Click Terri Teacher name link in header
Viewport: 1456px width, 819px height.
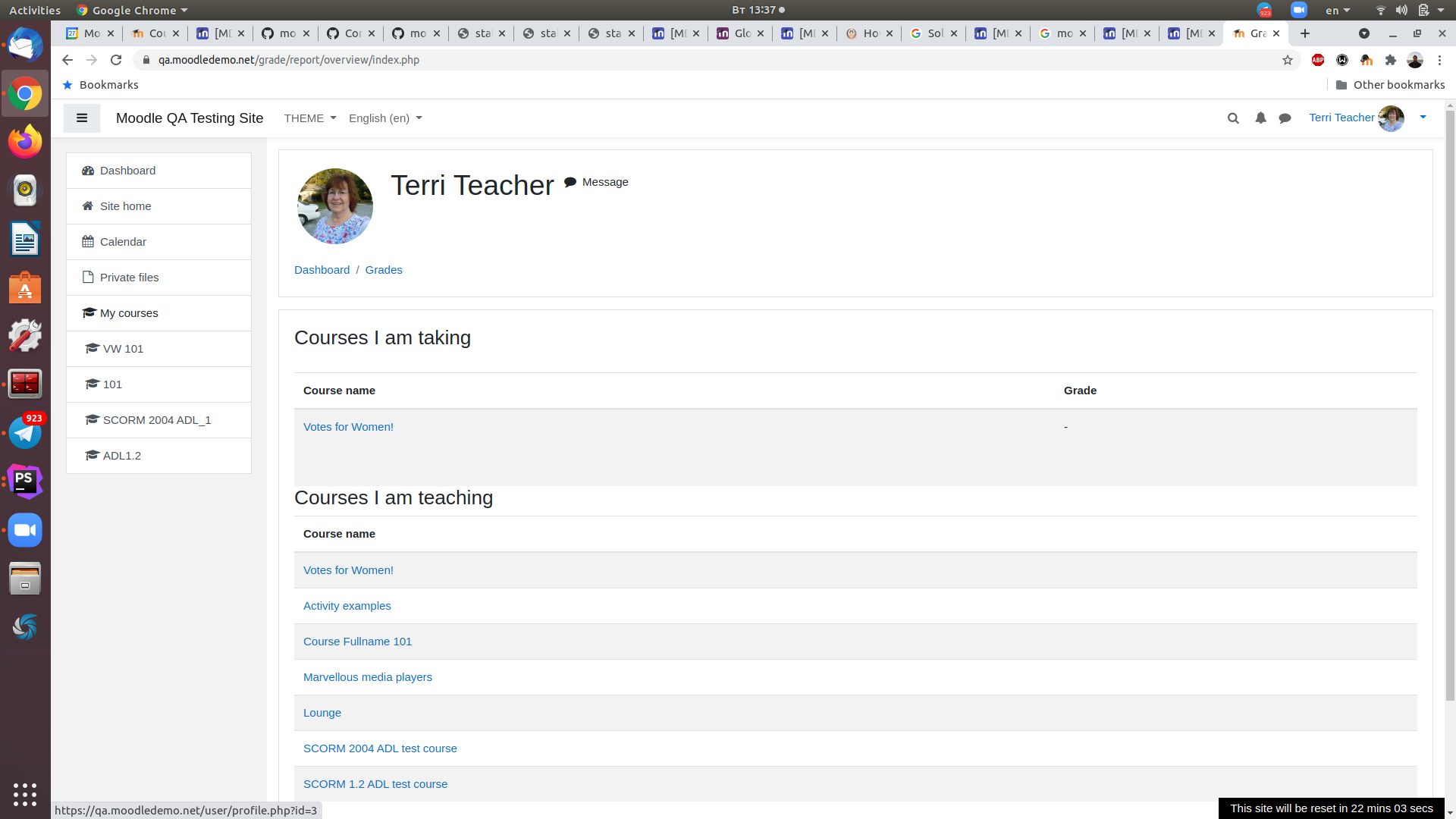(1341, 118)
